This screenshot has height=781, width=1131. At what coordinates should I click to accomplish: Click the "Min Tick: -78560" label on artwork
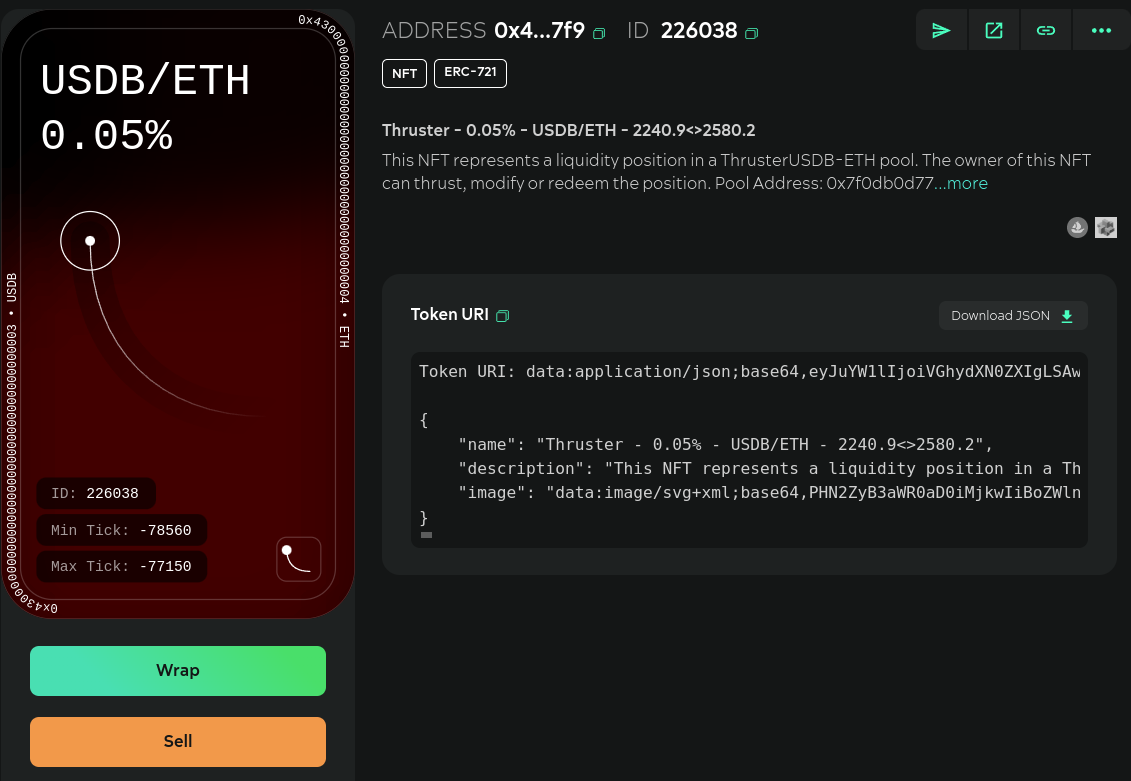click(x=121, y=530)
